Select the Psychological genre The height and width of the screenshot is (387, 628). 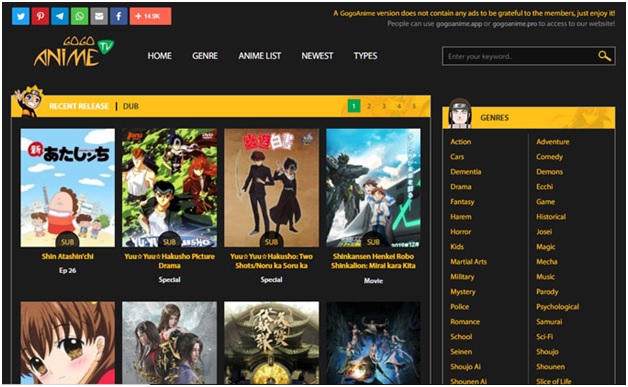coord(558,307)
